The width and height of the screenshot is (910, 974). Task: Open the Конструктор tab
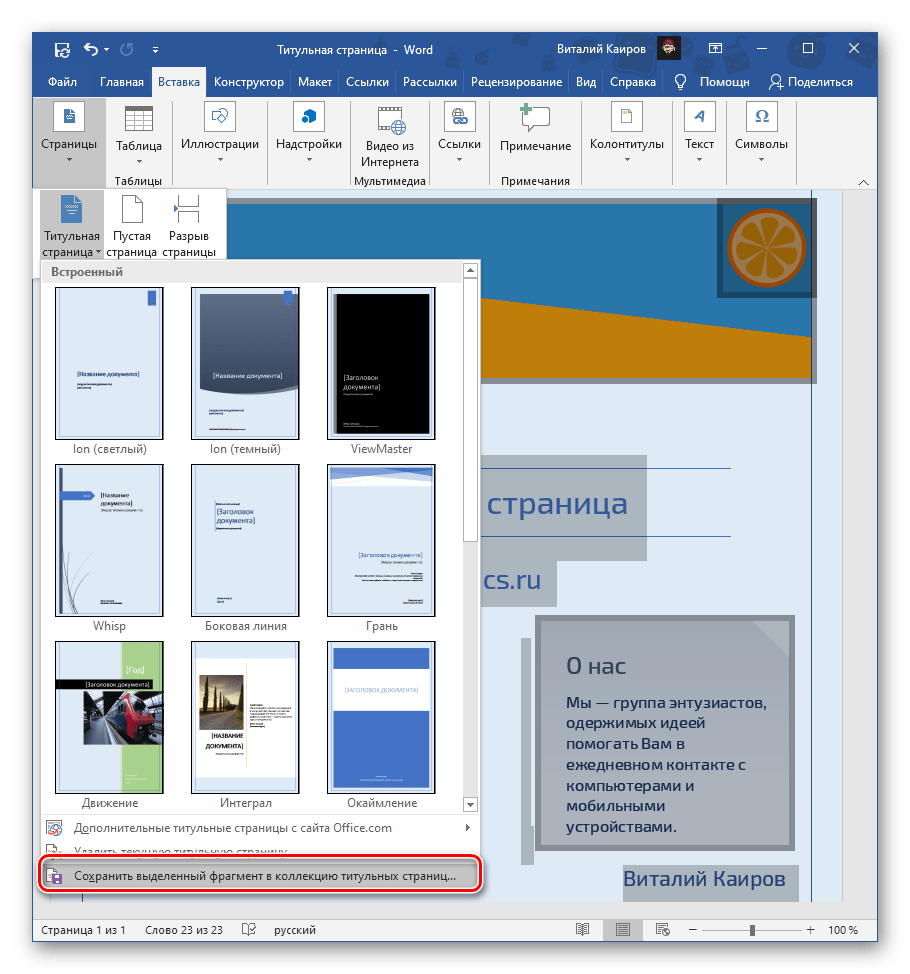click(x=248, y=82)
